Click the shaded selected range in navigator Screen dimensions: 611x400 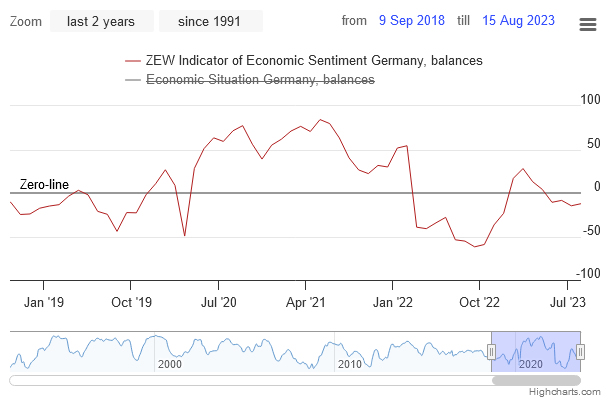tap(535, 345)
